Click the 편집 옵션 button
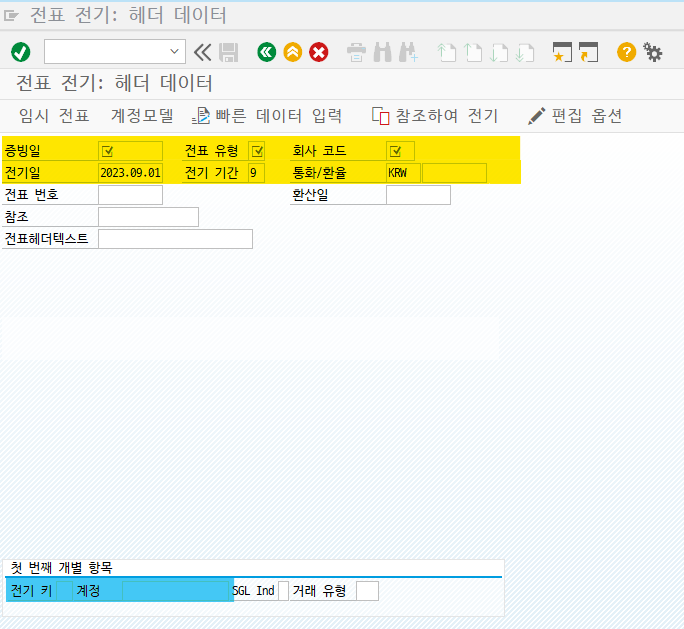 [575, 116]
